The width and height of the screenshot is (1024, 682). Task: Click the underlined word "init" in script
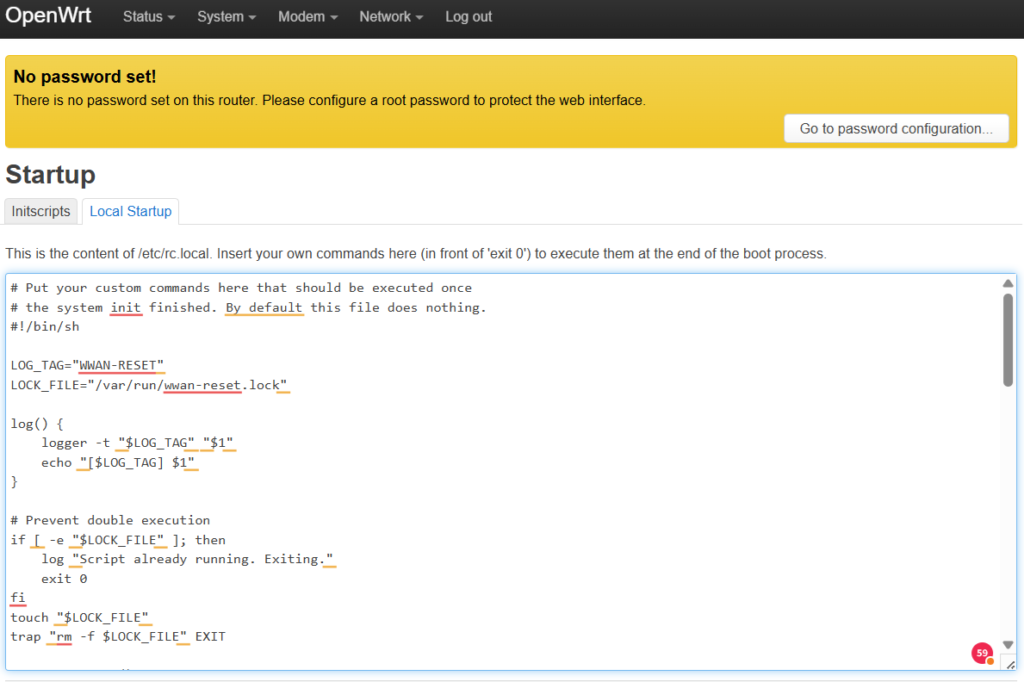tap(126, 307)
